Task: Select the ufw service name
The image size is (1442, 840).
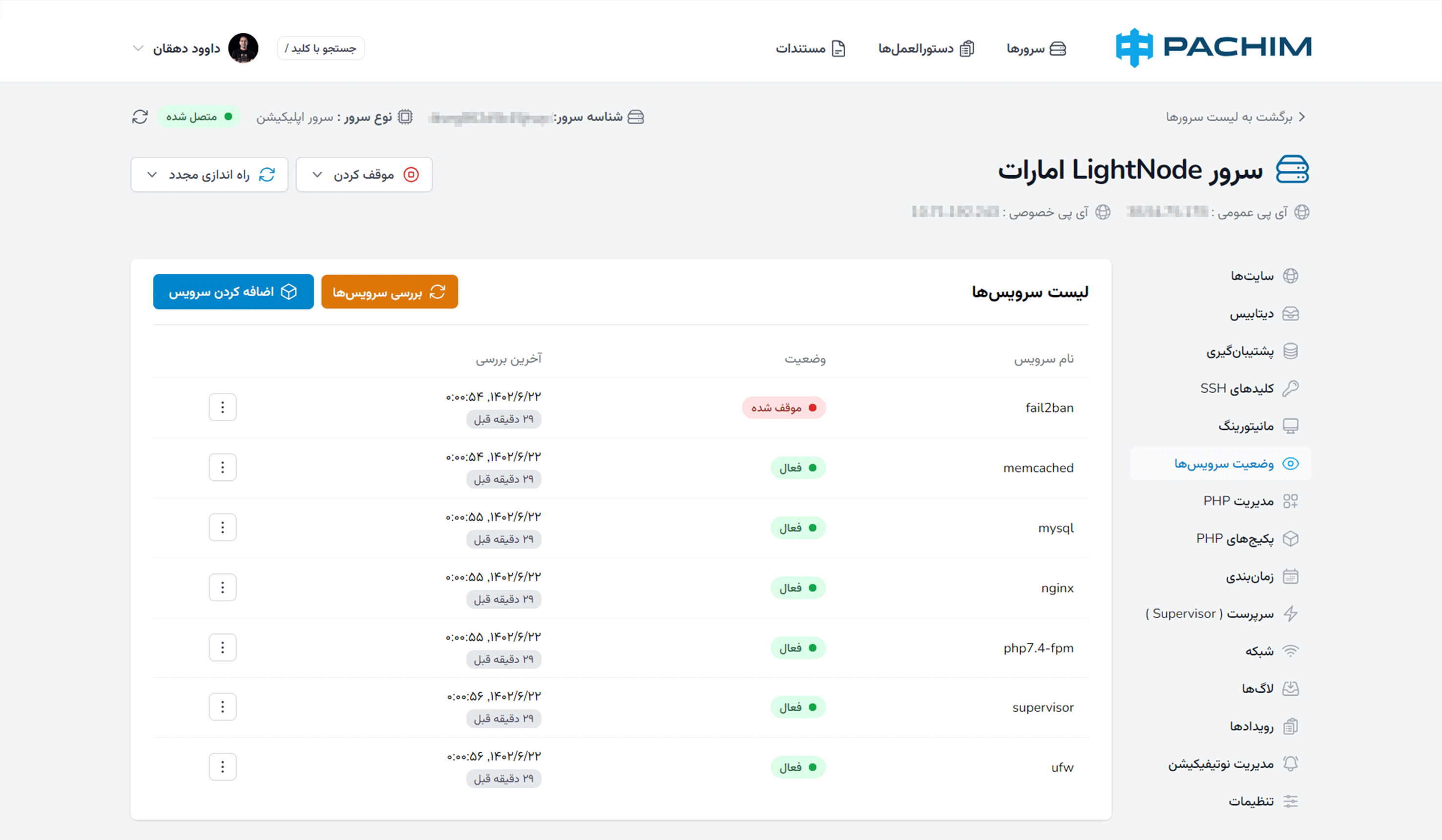Action: (1062, 767)
